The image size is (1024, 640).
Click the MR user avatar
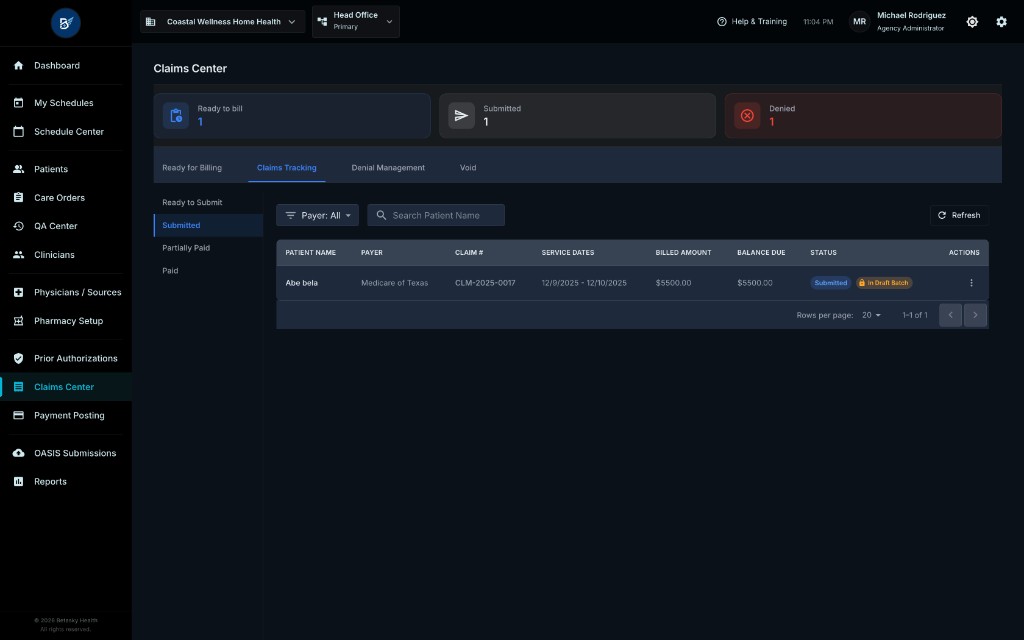point(859,22)
